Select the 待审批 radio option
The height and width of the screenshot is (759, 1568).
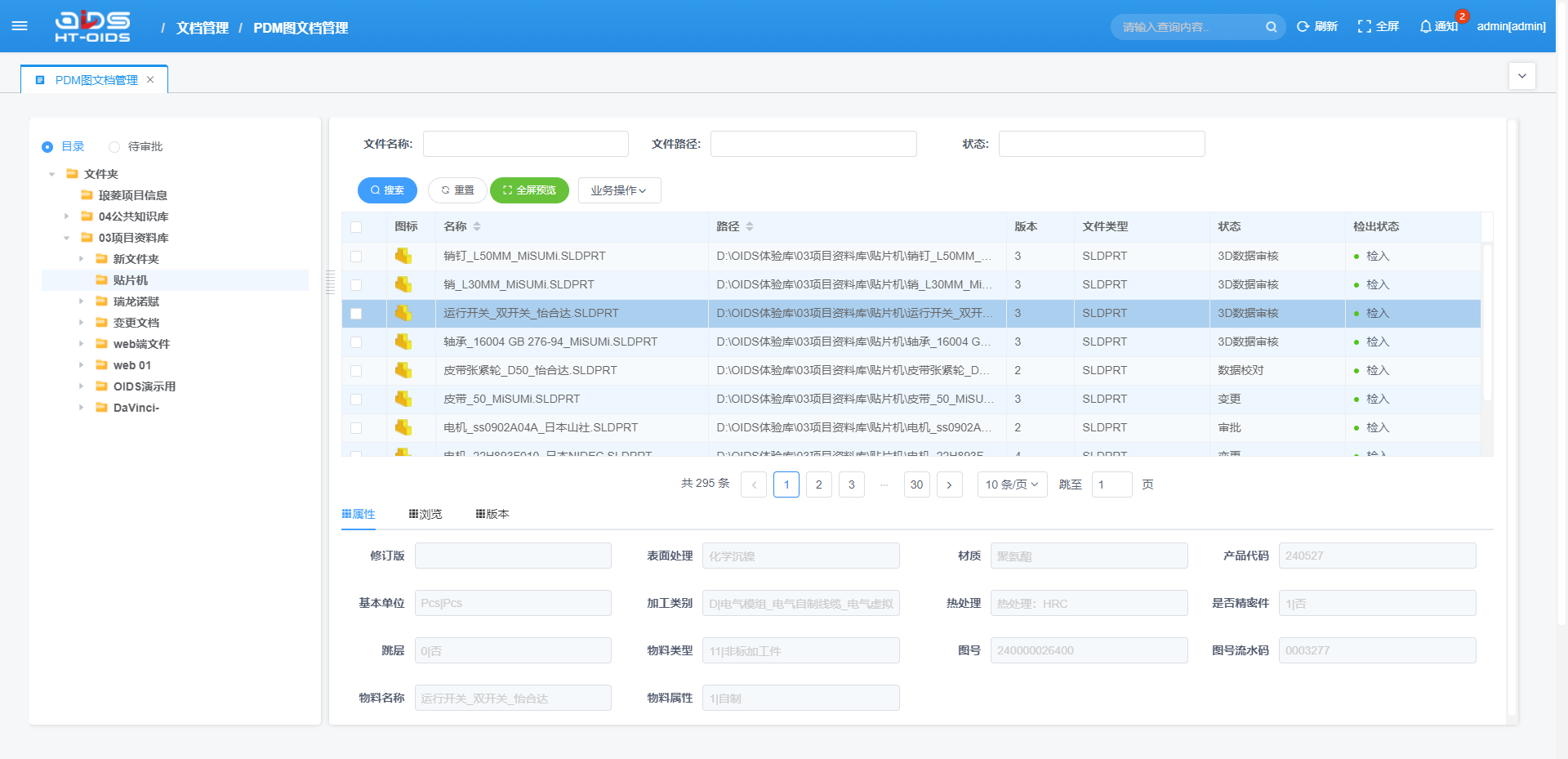(x=114, y=146)
